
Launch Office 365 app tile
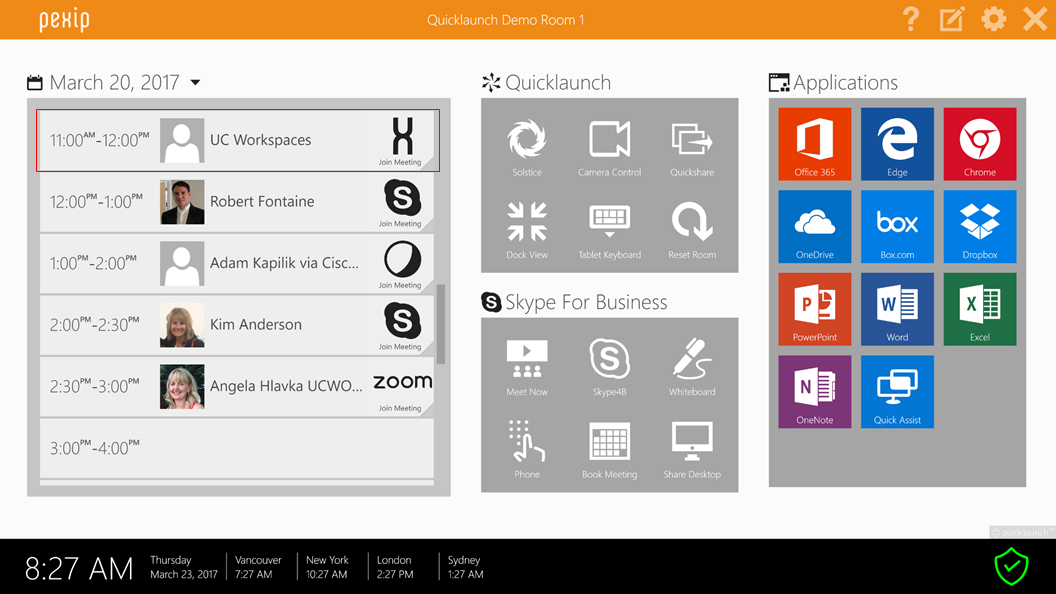click(815, 144)
